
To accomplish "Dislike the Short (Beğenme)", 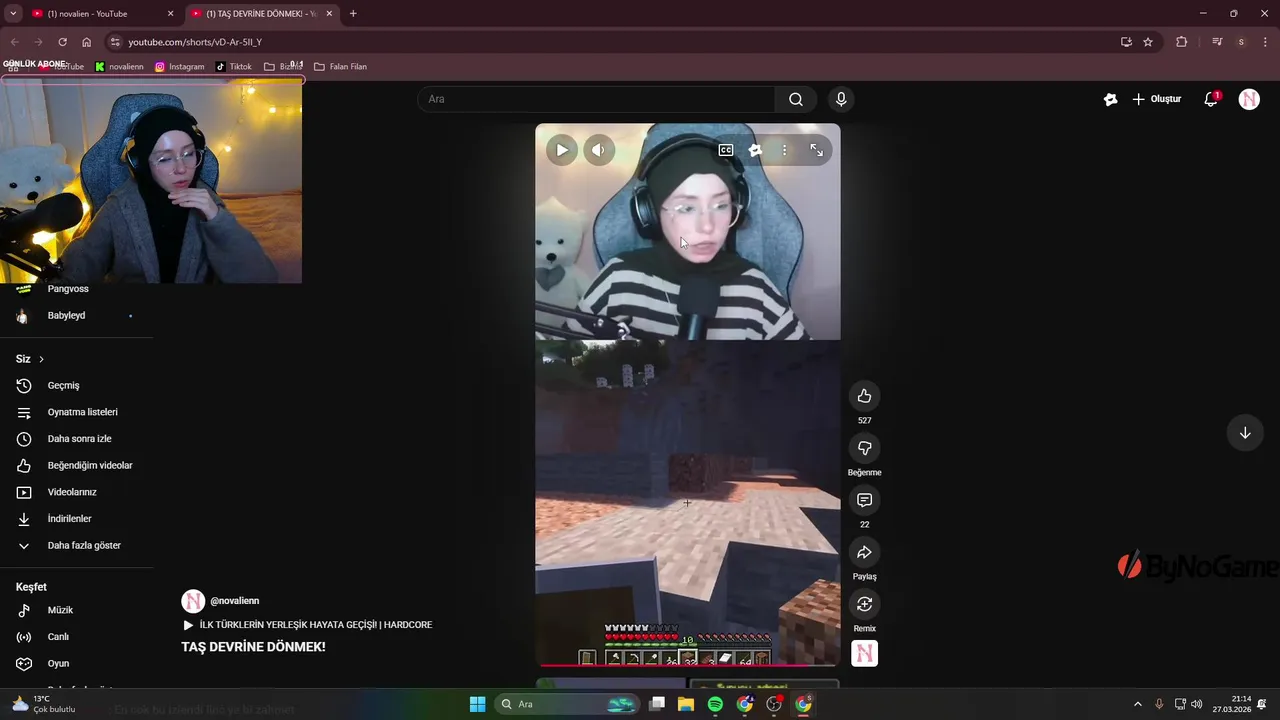I will pos(864,448).
